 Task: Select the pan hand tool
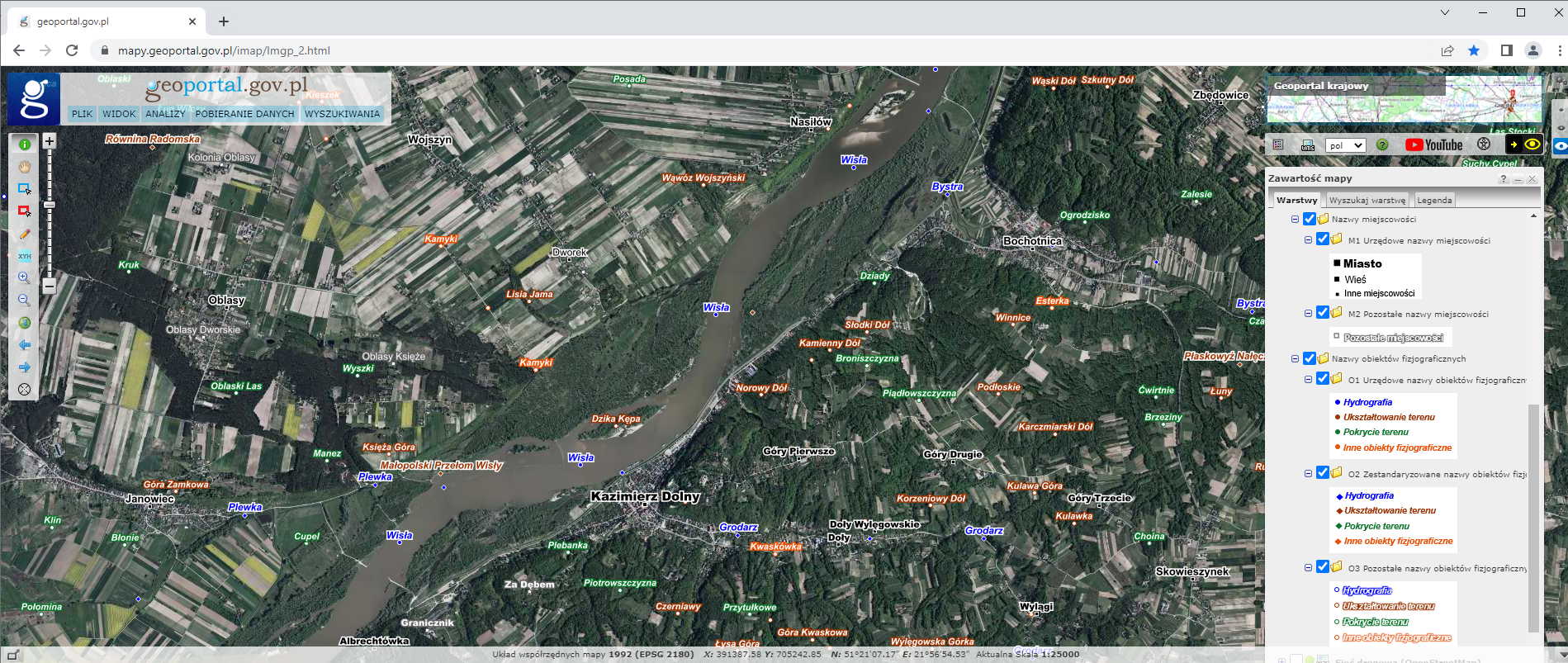click(x=25, y=167)
